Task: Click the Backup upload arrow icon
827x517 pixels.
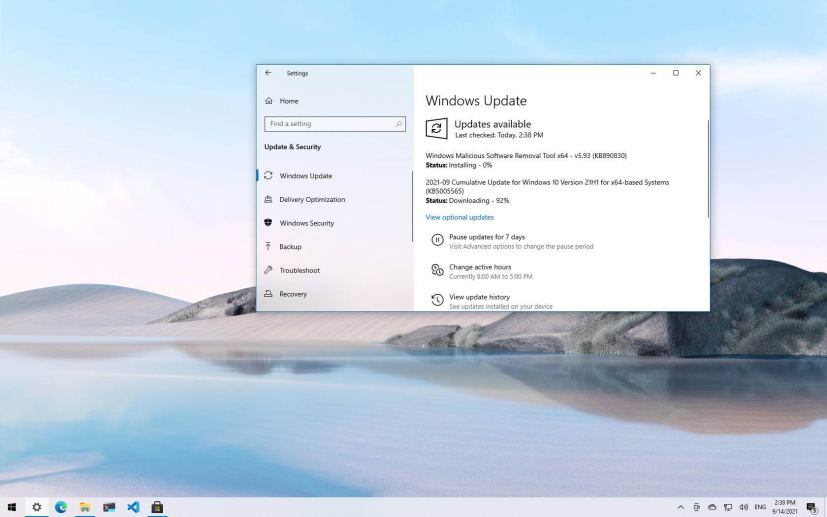Action: tap(268, 246)
